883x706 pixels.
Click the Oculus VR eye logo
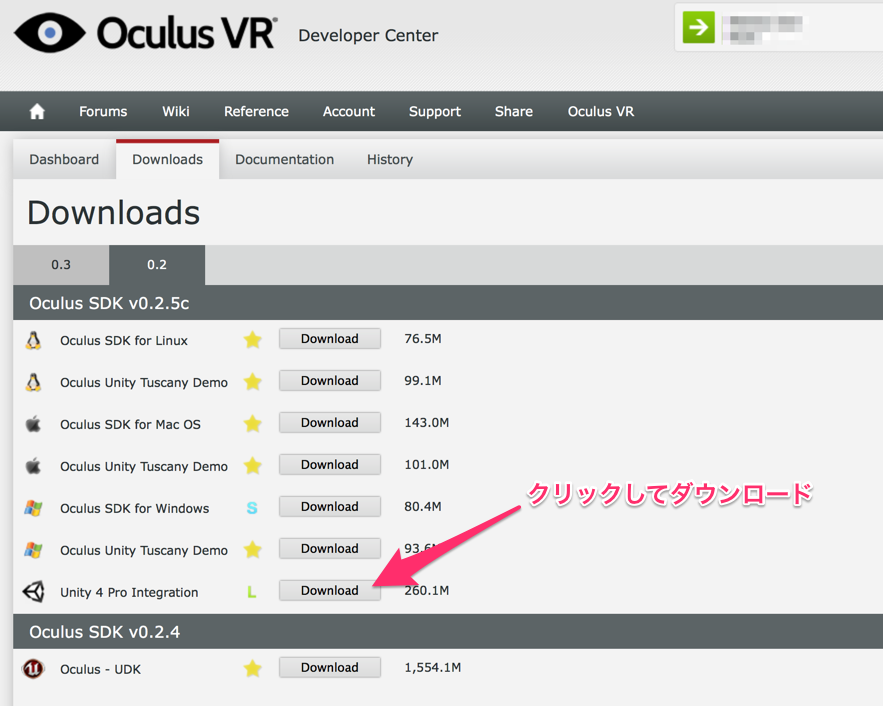click(x=50, y=33)
